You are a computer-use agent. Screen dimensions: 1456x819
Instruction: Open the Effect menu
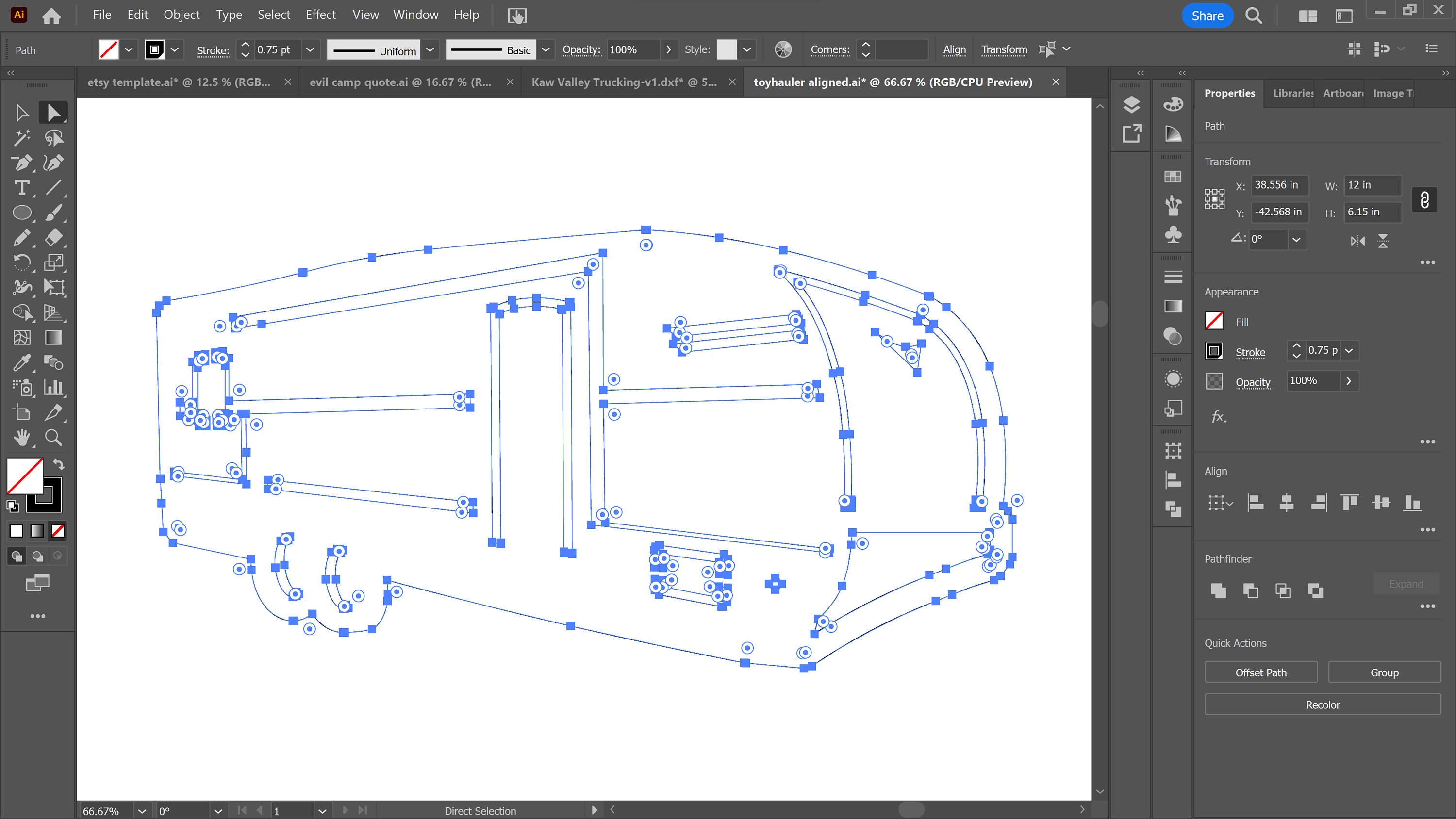pos(320,15)
